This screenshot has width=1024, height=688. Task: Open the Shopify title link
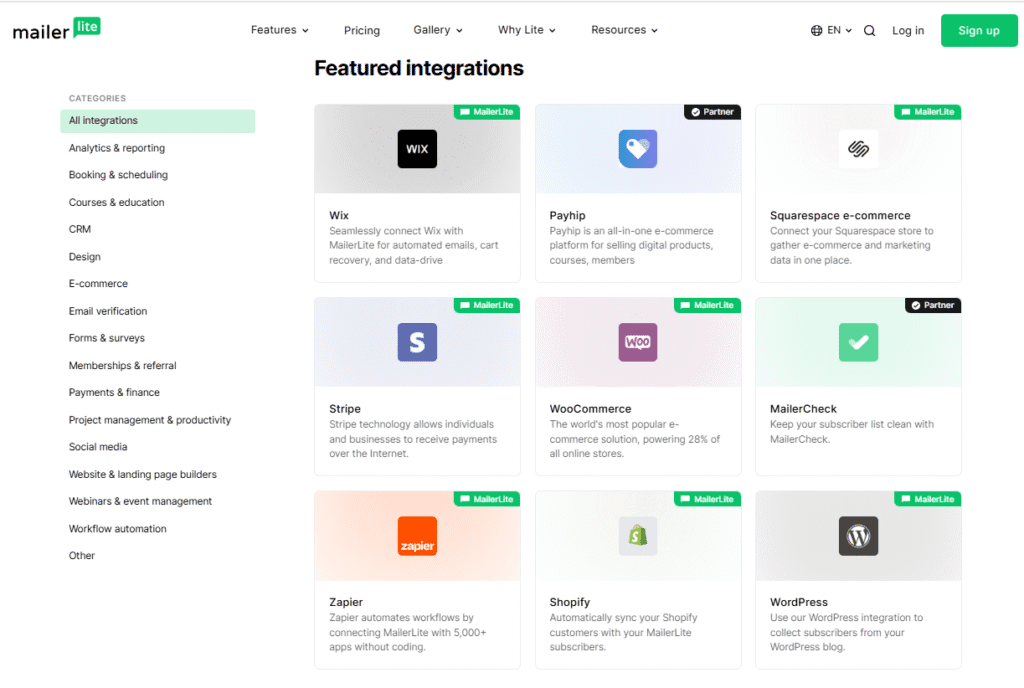[x=569, y=602]
